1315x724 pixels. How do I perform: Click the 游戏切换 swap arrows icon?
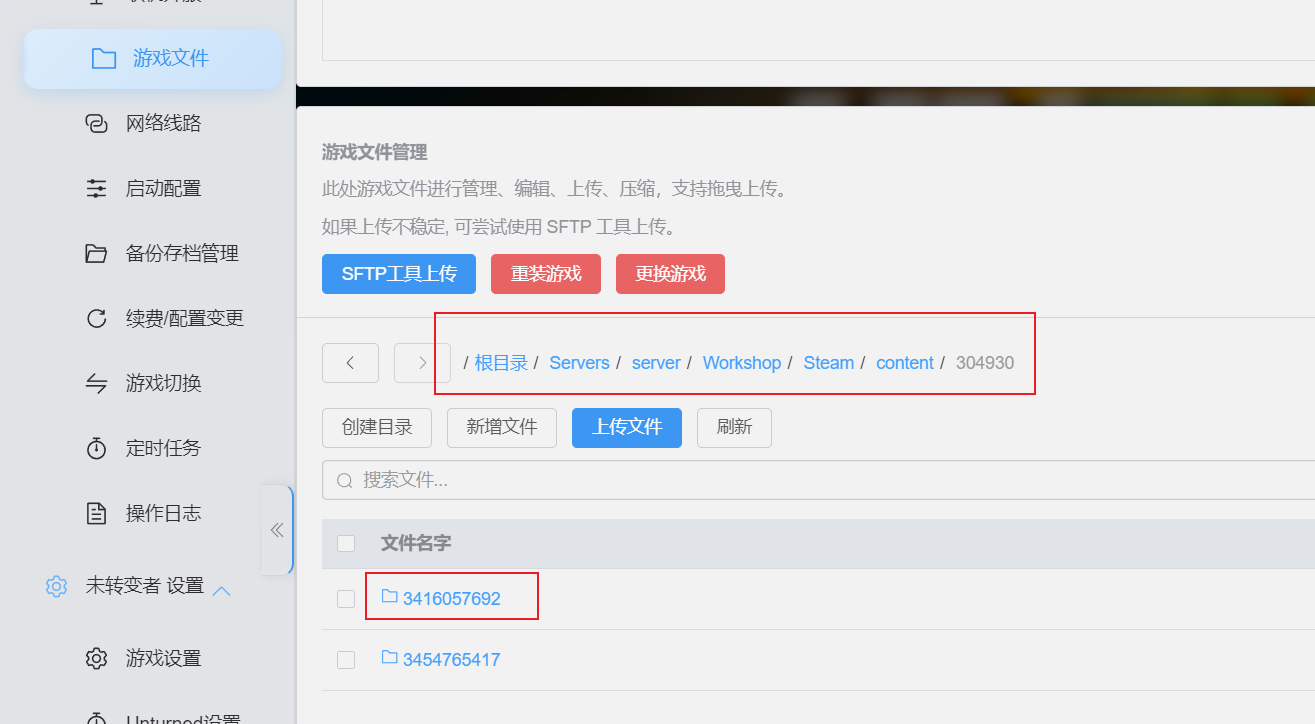[x=96, y=383]
